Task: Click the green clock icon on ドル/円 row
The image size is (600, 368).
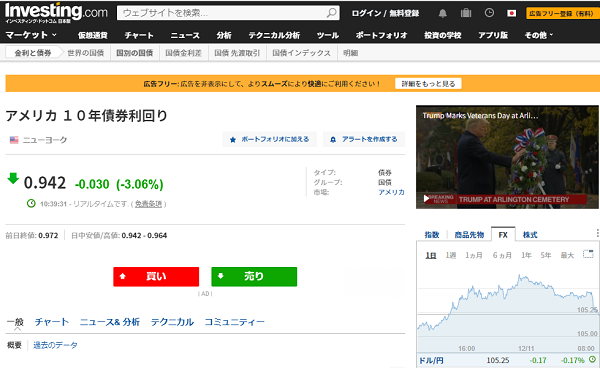Action: click(x=592, y=359)
